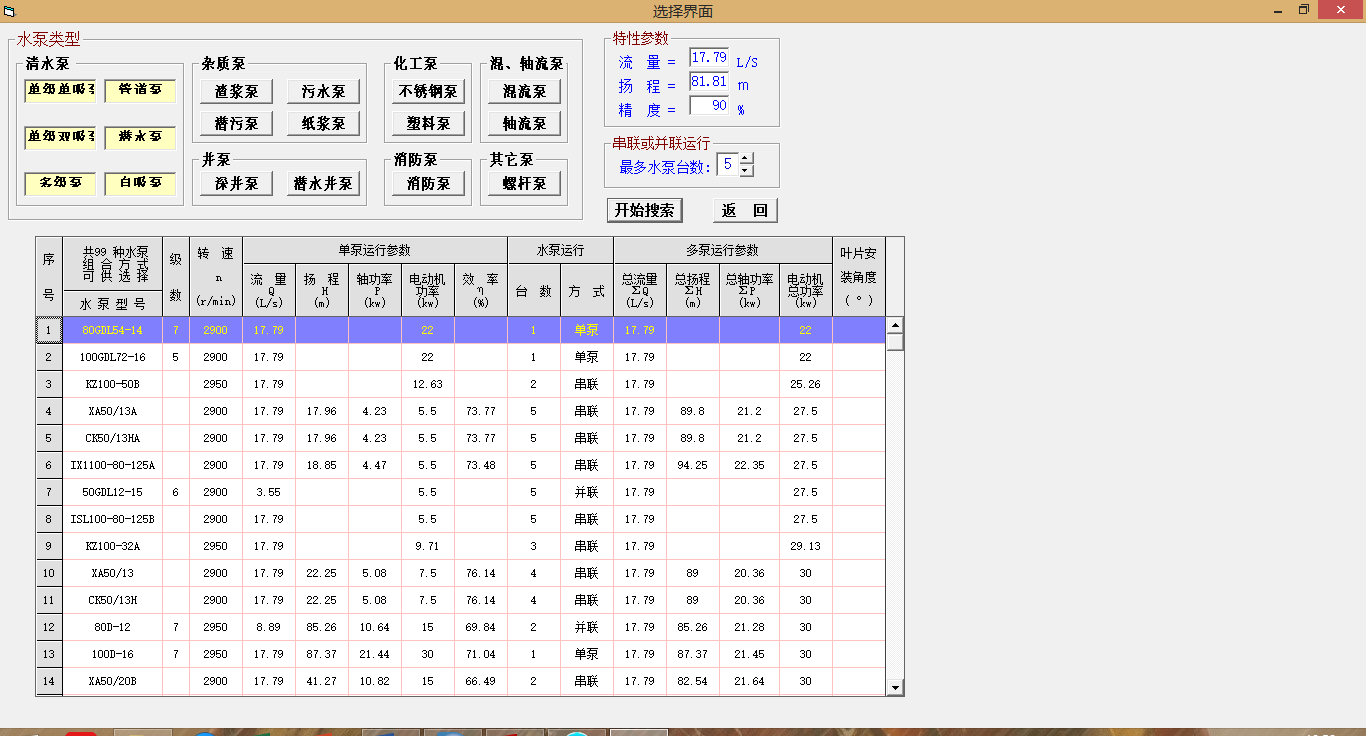Start the search with 开始搜索
Image resolution: width=1366 pixels, height=736 pixels.
tap(645, 210)
